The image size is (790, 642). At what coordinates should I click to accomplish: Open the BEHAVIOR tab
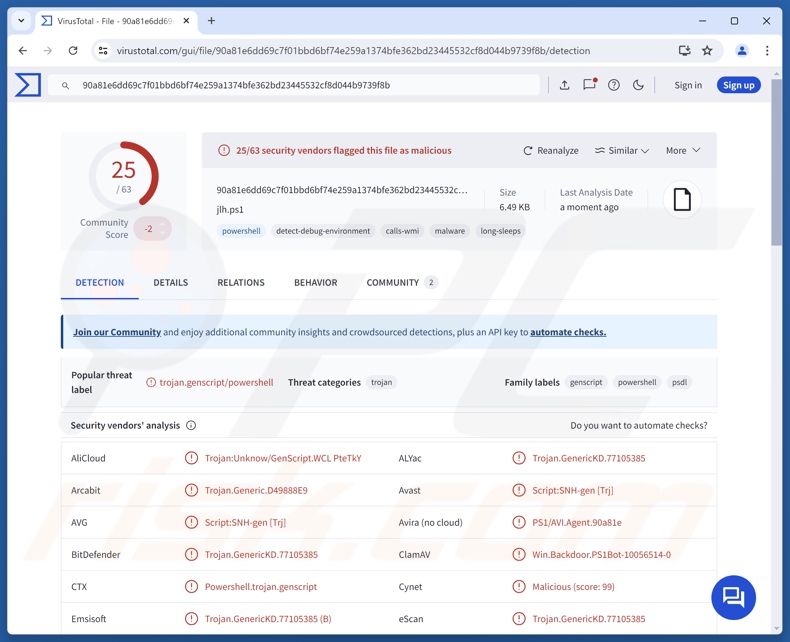click(315, 283)
